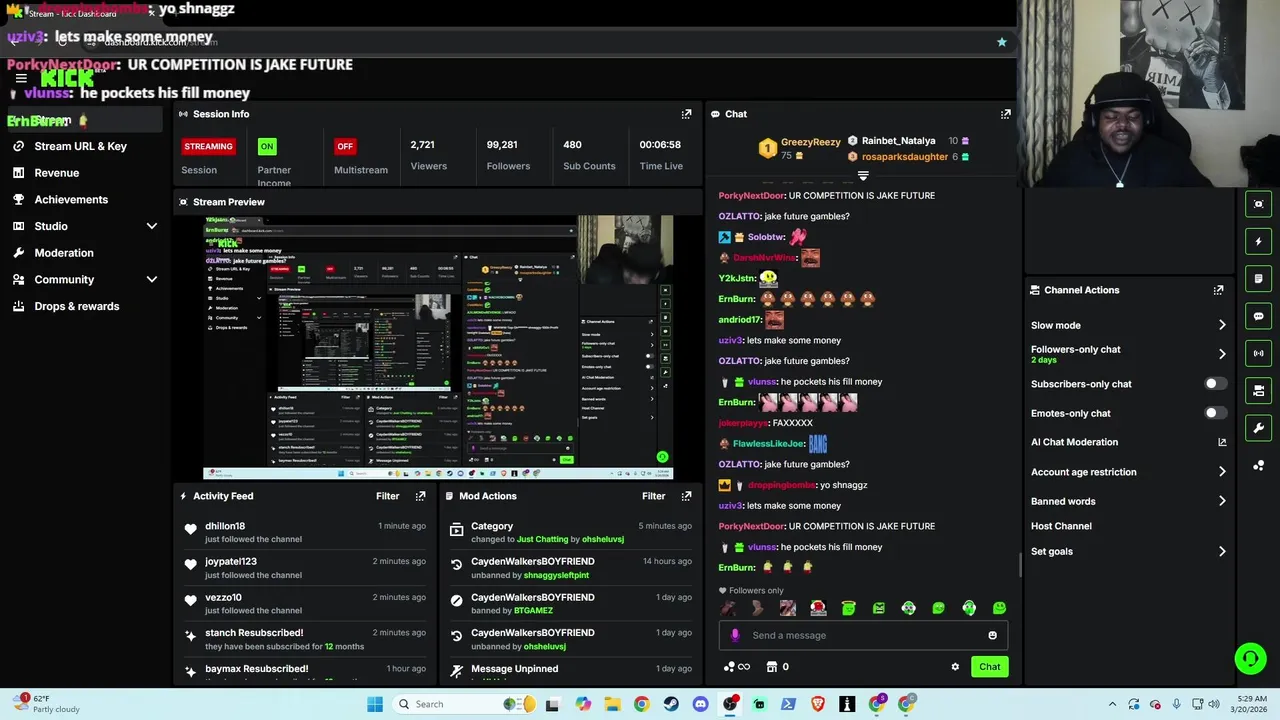Toggle Emotes-only chat switch
The width and height of the screenshot is (1280, 720).
(x=1215, y=413)
